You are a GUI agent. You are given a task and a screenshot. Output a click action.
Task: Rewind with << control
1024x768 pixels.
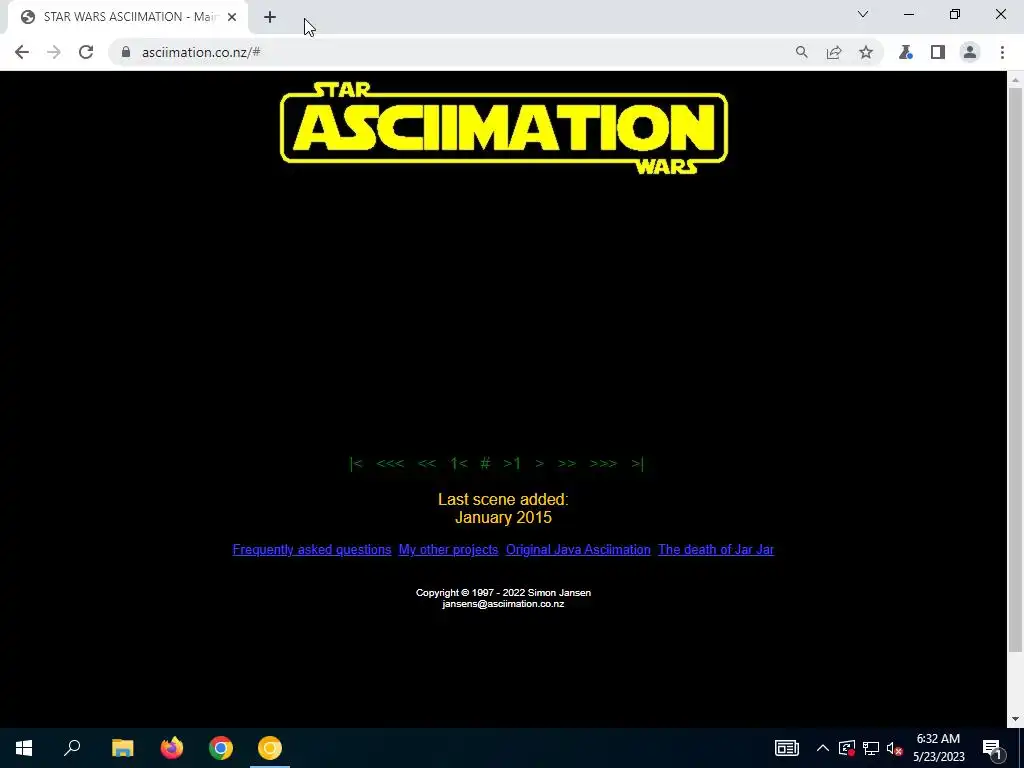(426, 463)
